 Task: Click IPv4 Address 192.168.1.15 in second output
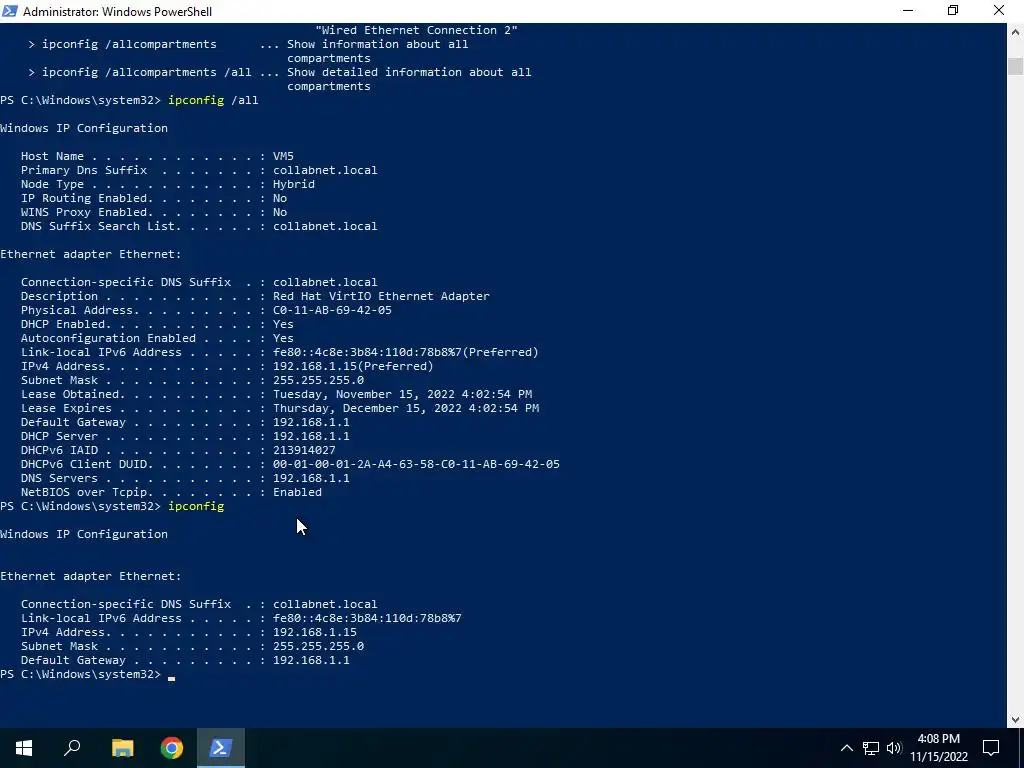coord(315,632)
